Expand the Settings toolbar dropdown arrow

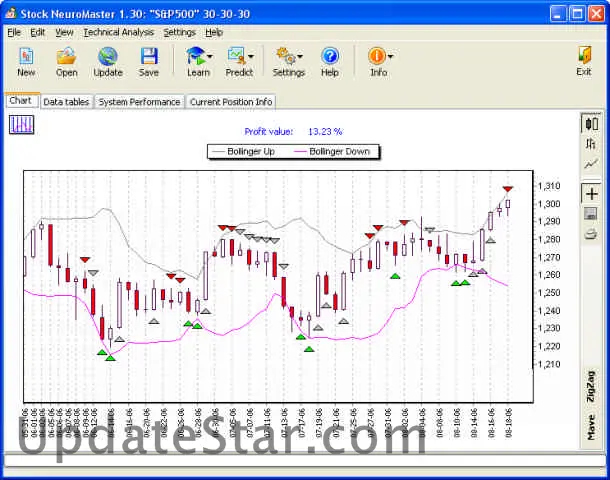click(x=300, y=57)
